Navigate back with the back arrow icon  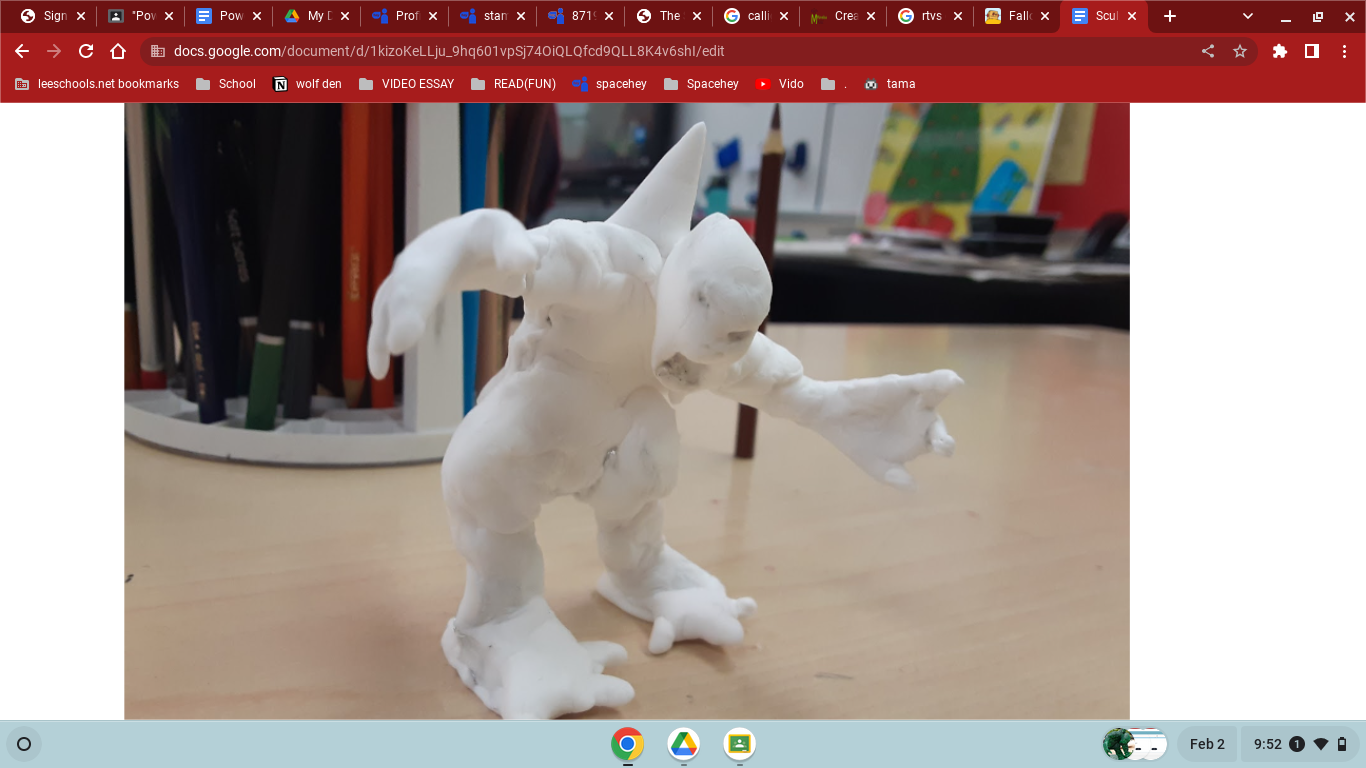[21, 51]
